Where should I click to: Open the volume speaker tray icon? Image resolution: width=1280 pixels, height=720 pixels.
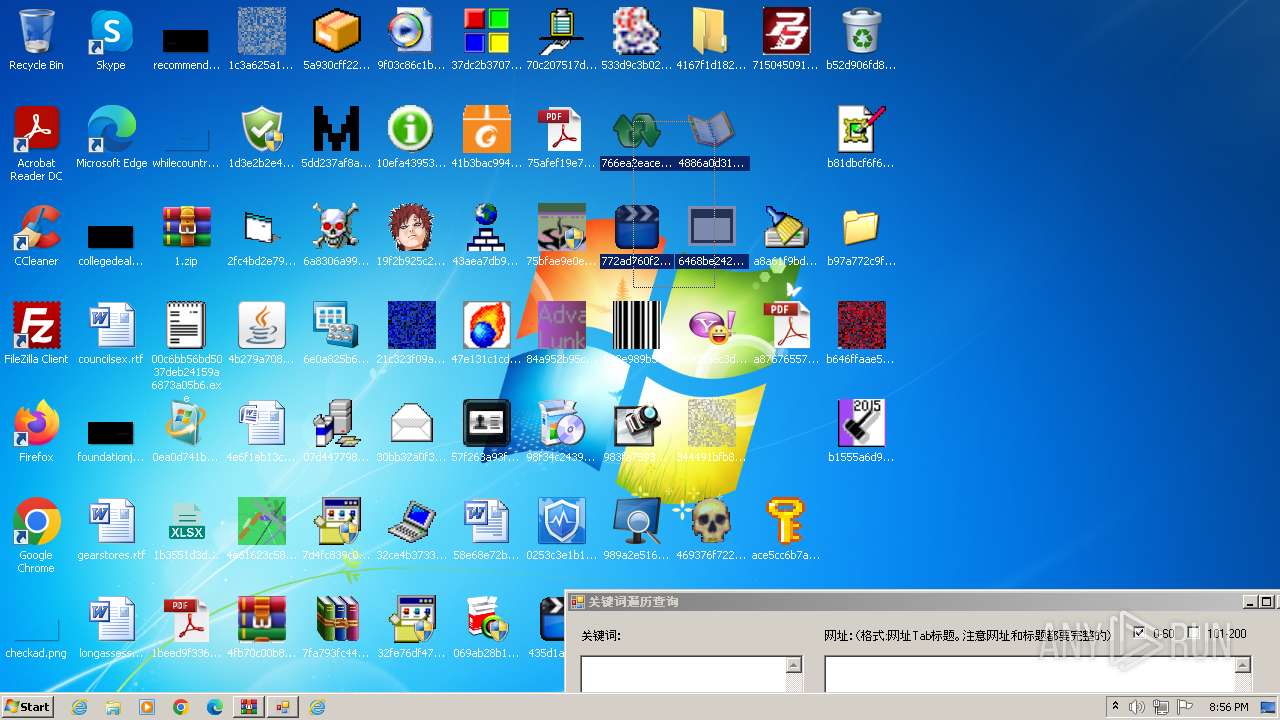pyautogui.click(x=1137, y=707)
